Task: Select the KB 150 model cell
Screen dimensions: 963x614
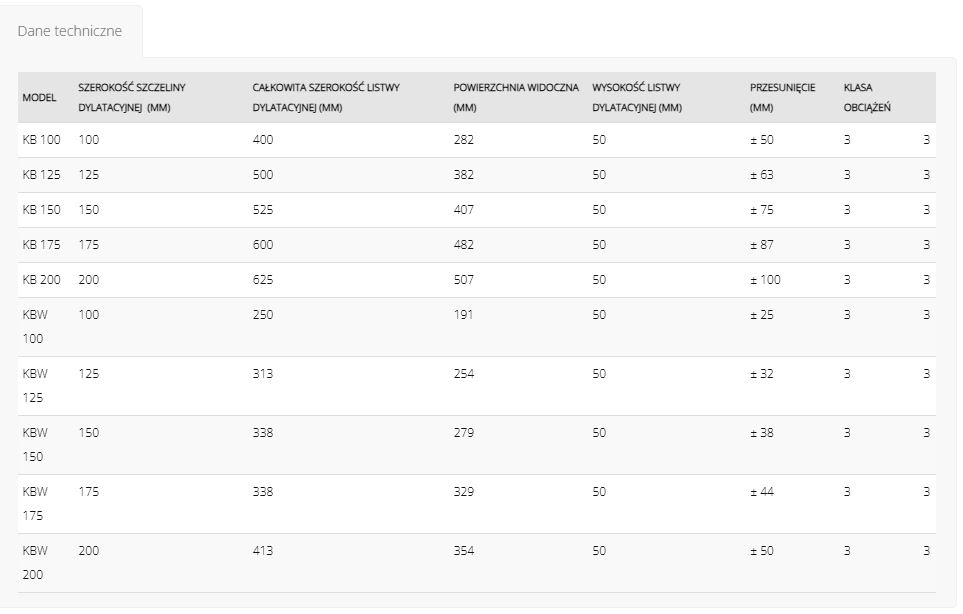Action: point(41,209)
